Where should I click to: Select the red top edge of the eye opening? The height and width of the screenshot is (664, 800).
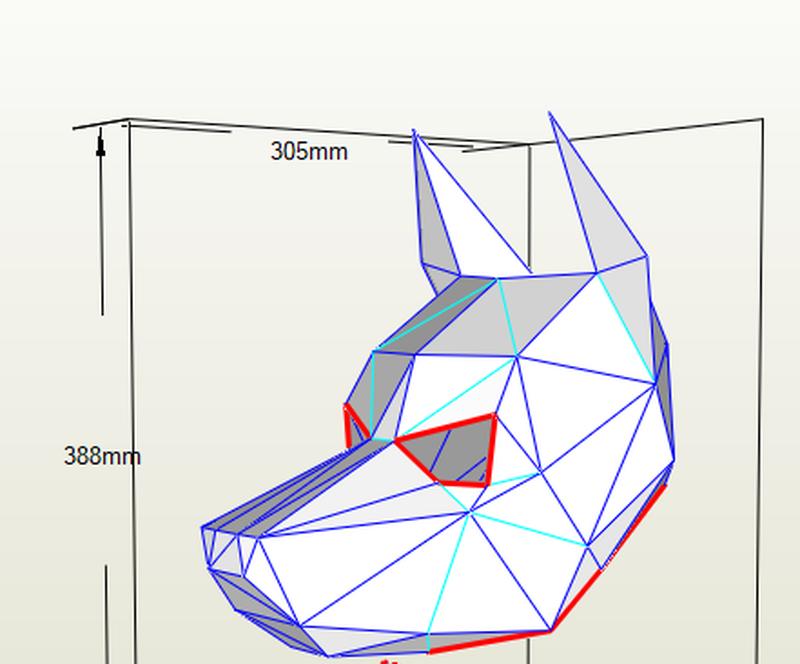tap(445, 427)
